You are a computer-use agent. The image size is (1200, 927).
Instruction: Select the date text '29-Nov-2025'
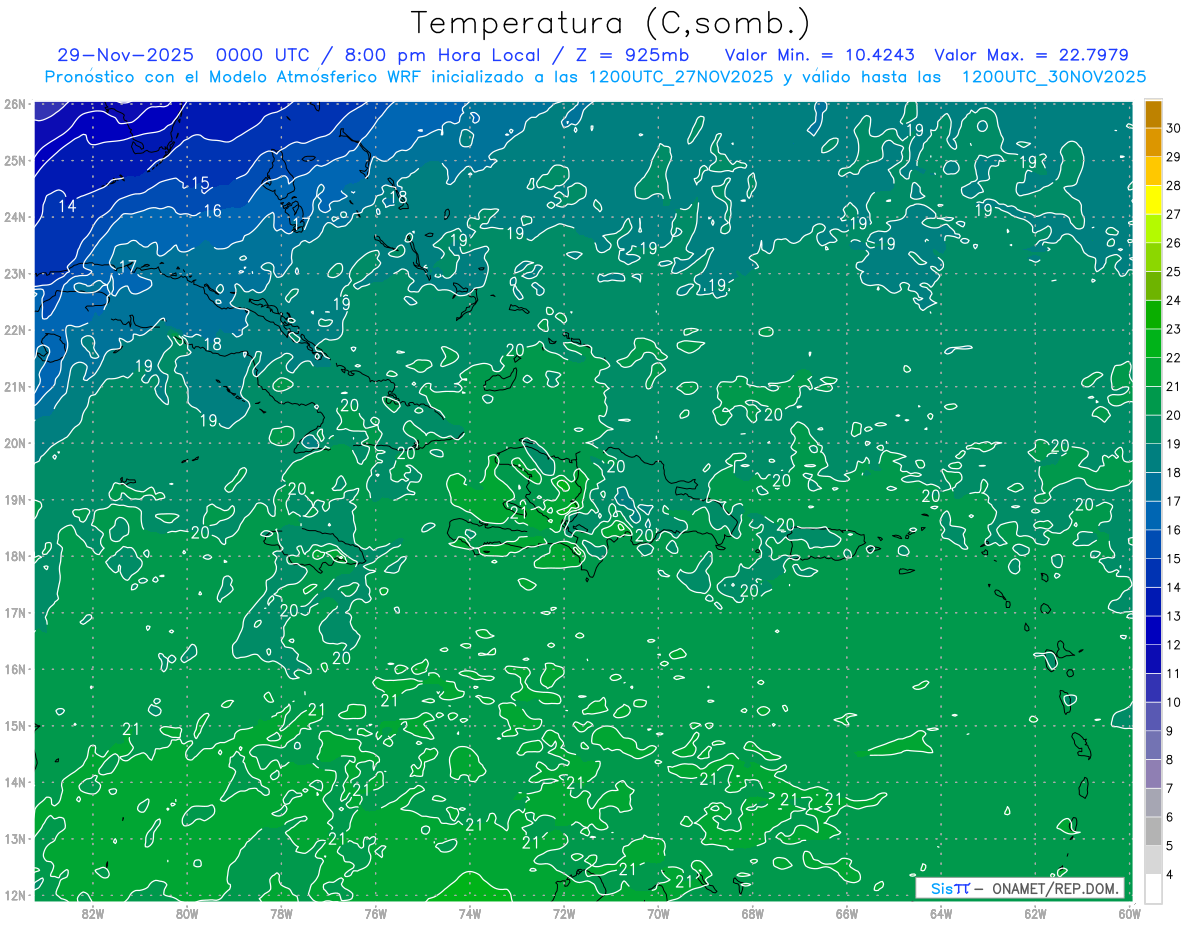pyautogui.click(x=125, y=55)
